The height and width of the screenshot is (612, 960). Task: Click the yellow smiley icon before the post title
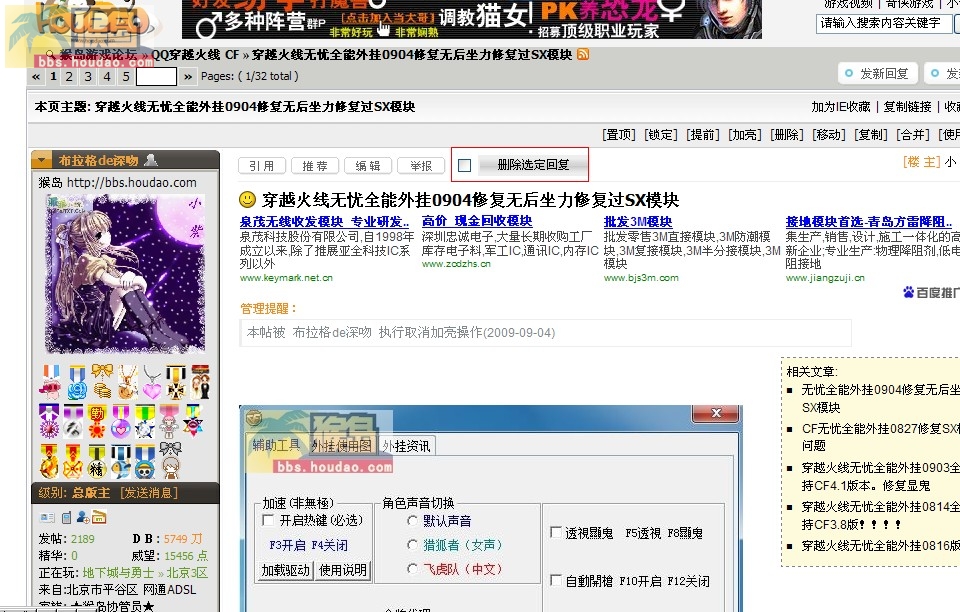247,200
